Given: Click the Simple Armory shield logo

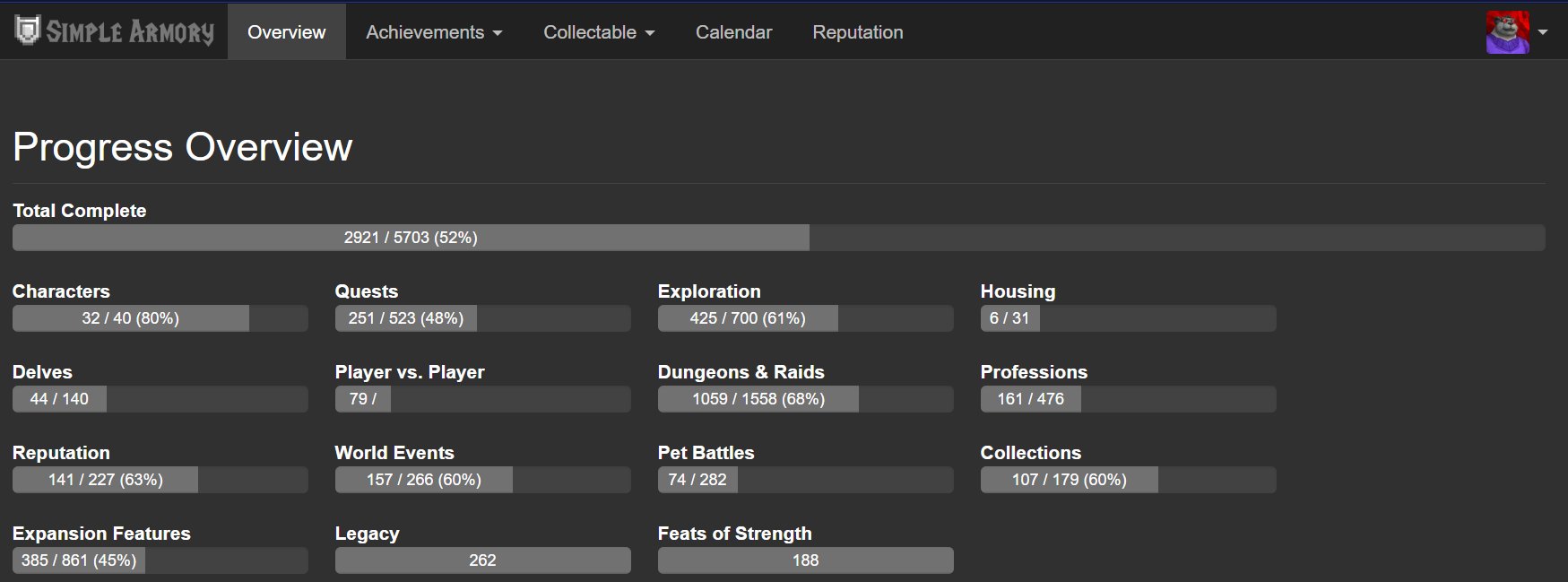Looking at the screenshot, I should click(28, 30).
